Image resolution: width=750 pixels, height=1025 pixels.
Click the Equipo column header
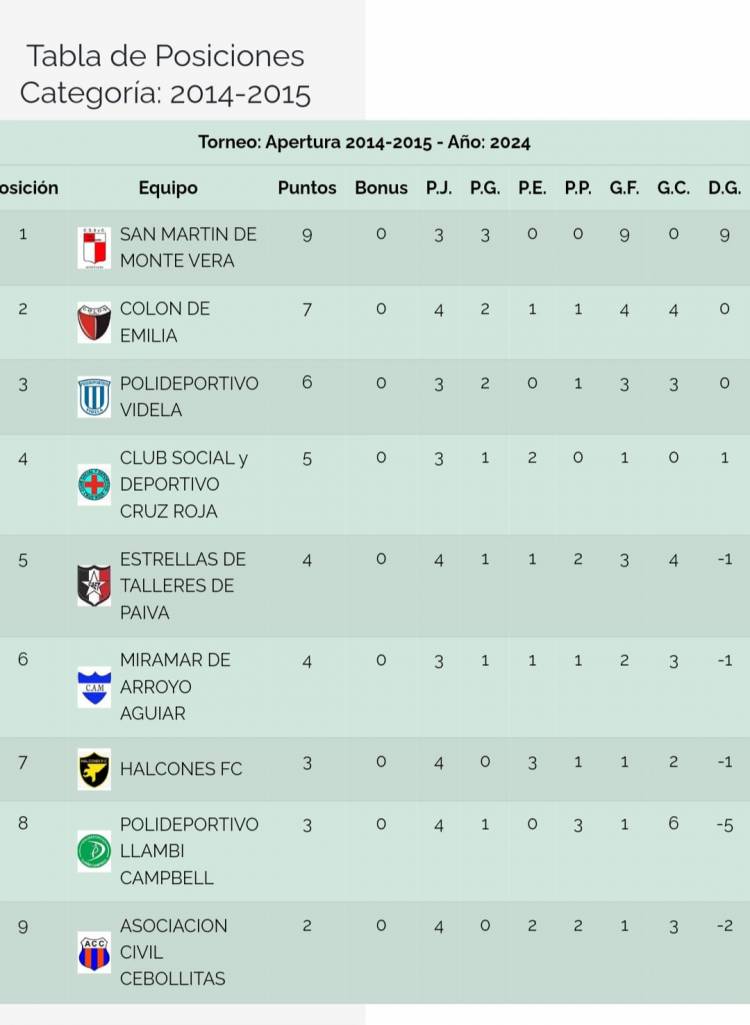coord(168,188)
